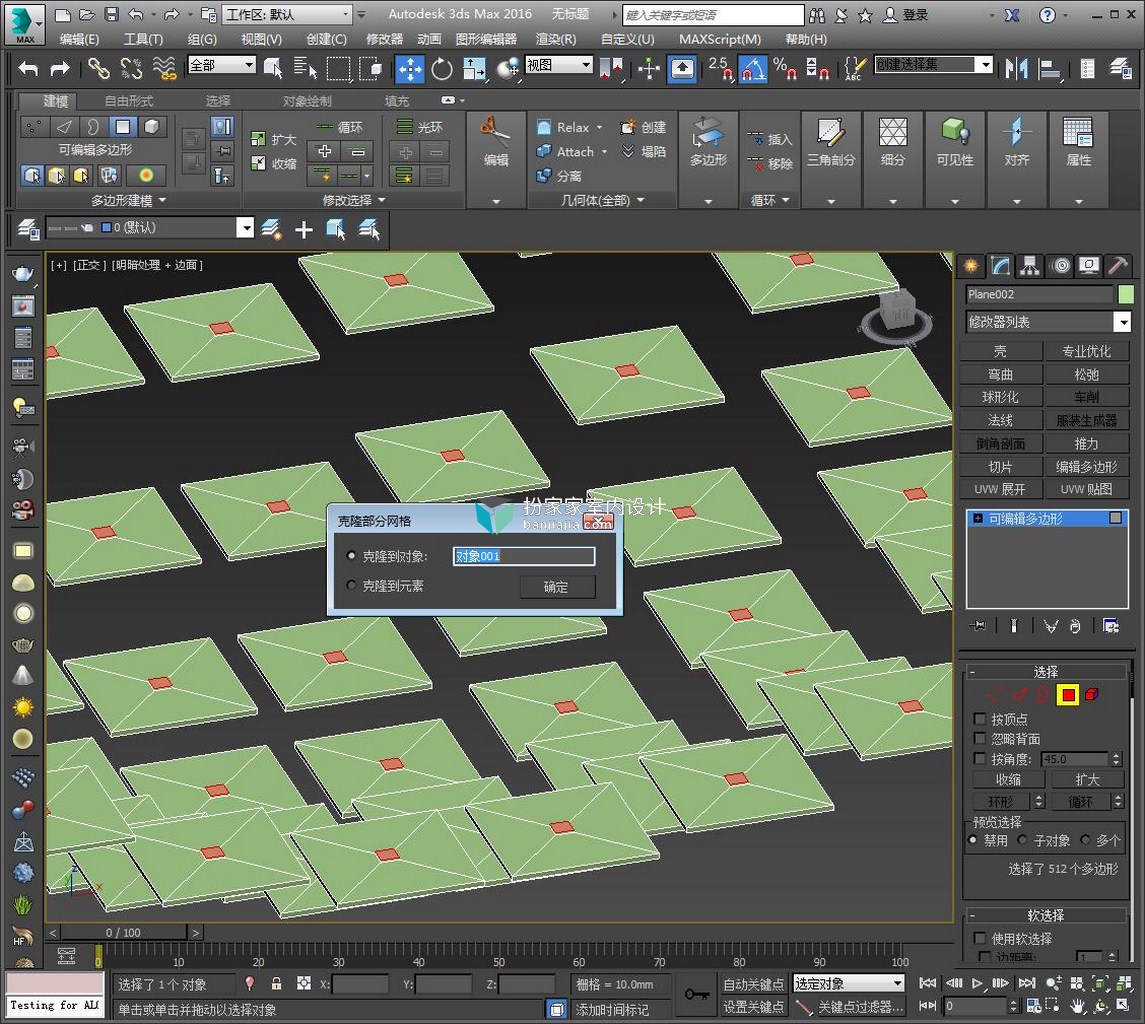Click Play Animation button
Viewport: 1145px width, 1024px height.
tap(977, 983)
